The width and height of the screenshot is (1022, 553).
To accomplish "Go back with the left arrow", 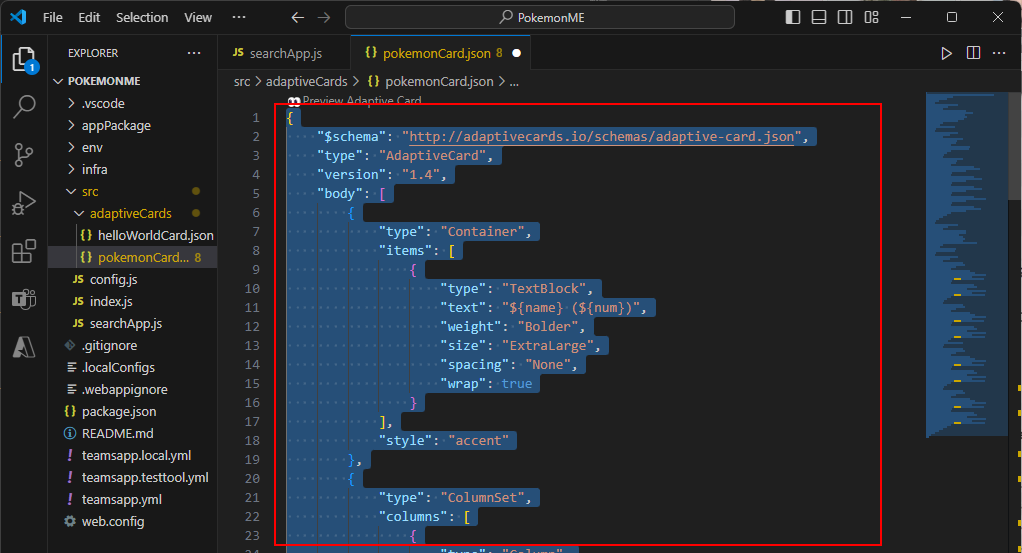I will [298, 18].
